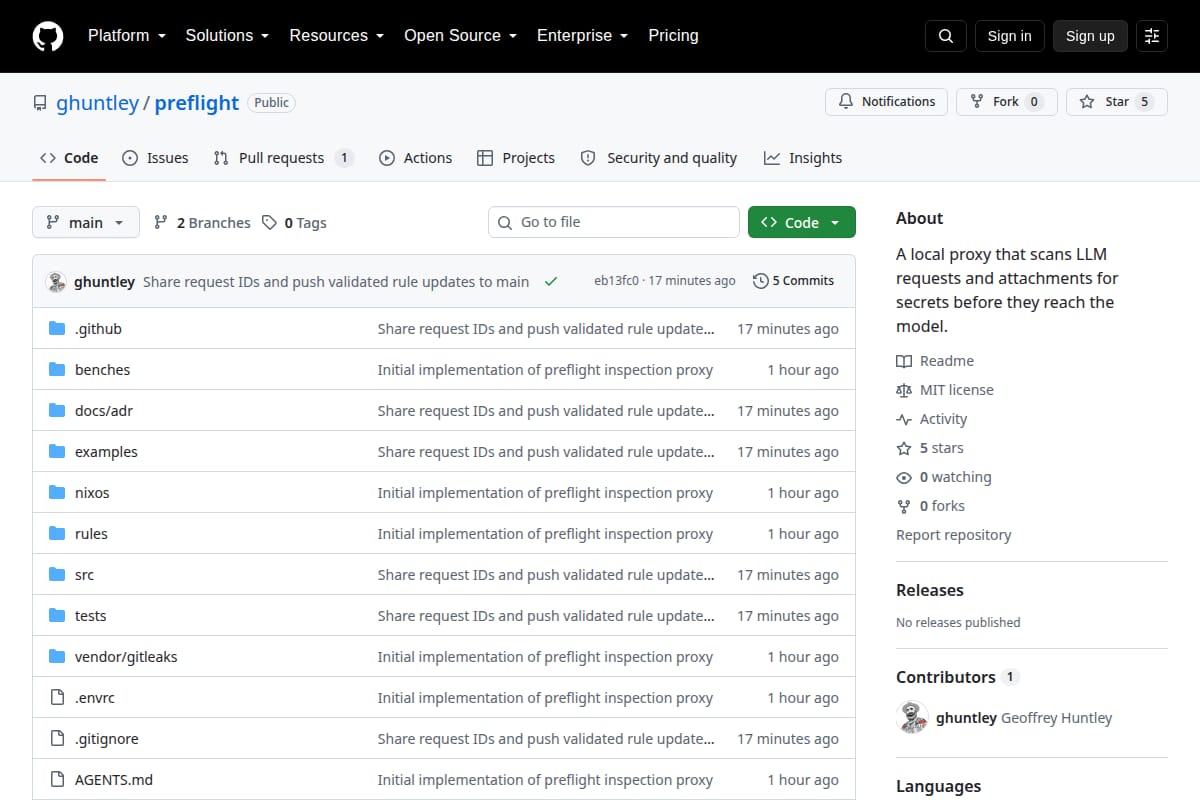The width and height of the screenshot is (1200, 800).
Task: Switch to the Pull requests tab
Action: (x=283, y=158)
